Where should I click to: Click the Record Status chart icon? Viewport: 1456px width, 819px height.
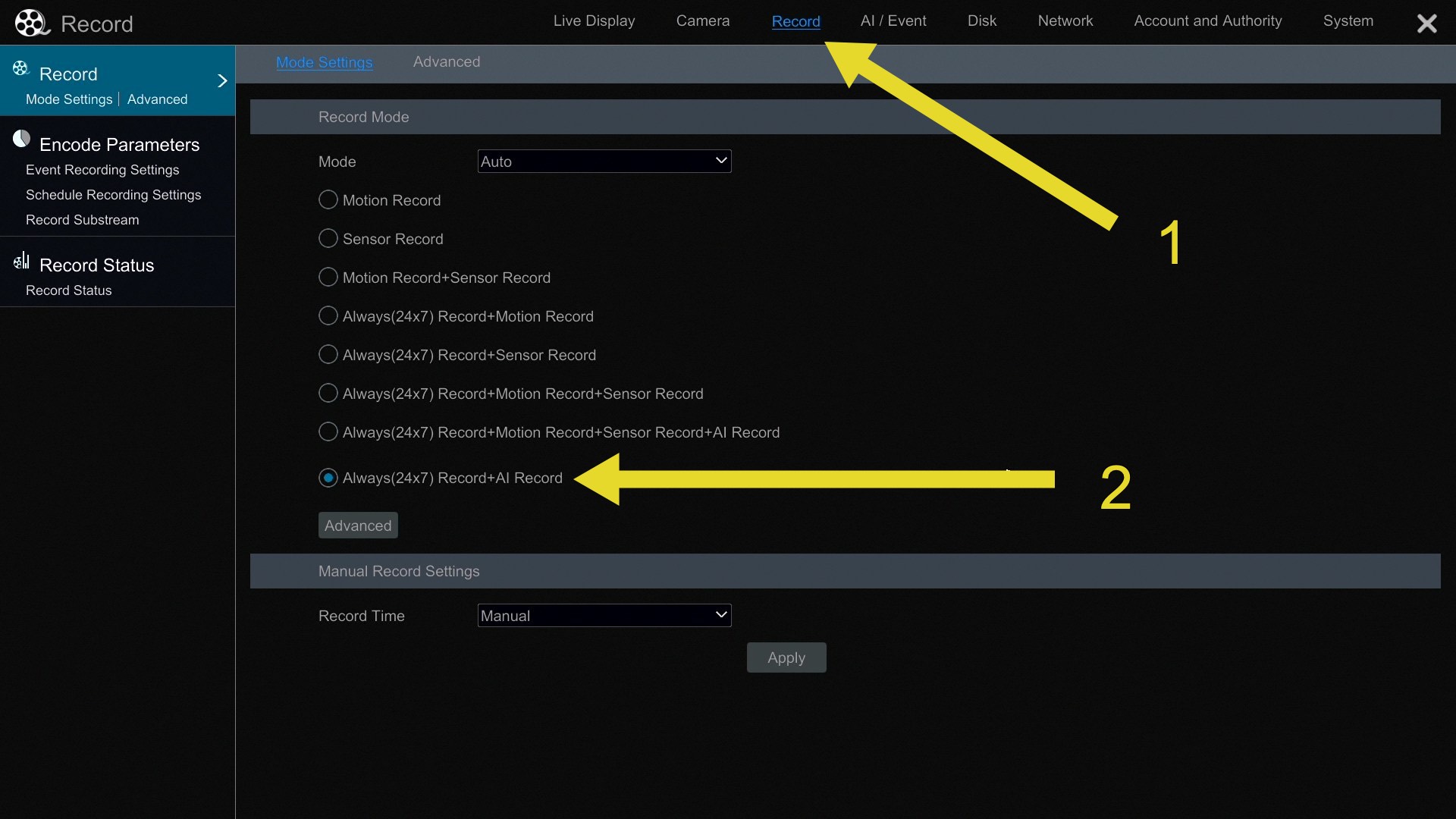21,261
